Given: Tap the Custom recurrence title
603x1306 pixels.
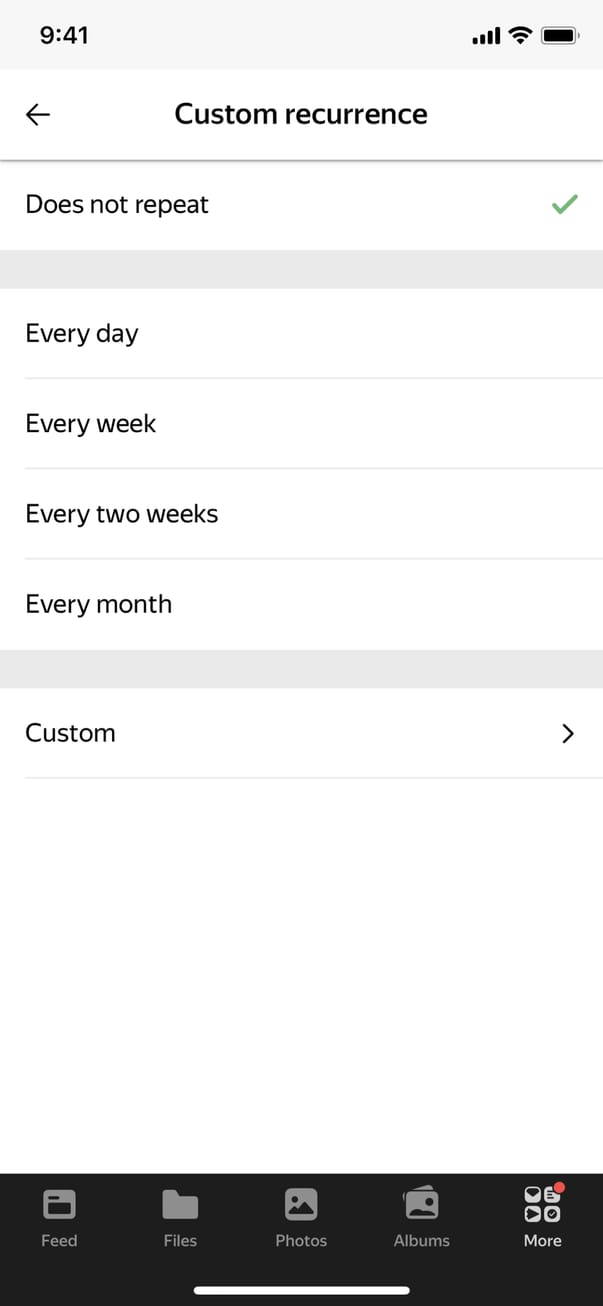Looking at the screenshot, I should click(301, 115).
